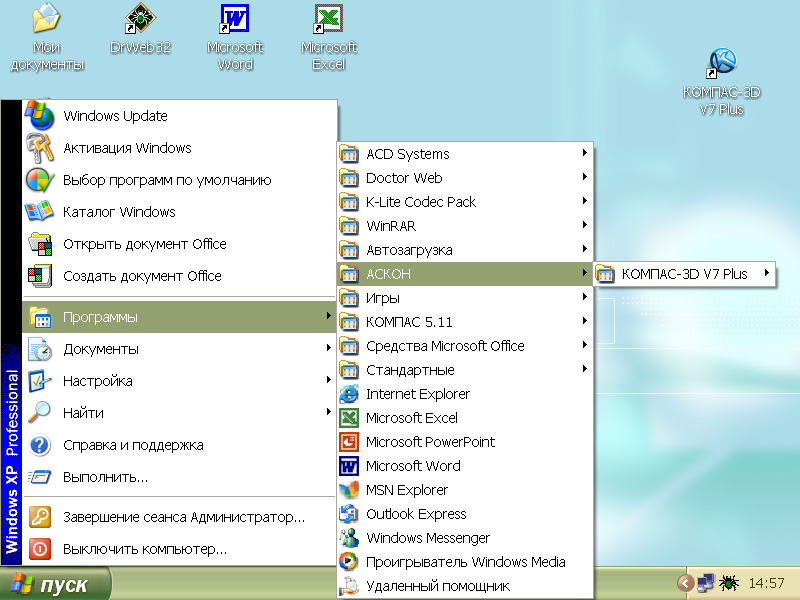Click the Выполнить run icon
This screenshot has height=600, width=800.
coord(40,477)
